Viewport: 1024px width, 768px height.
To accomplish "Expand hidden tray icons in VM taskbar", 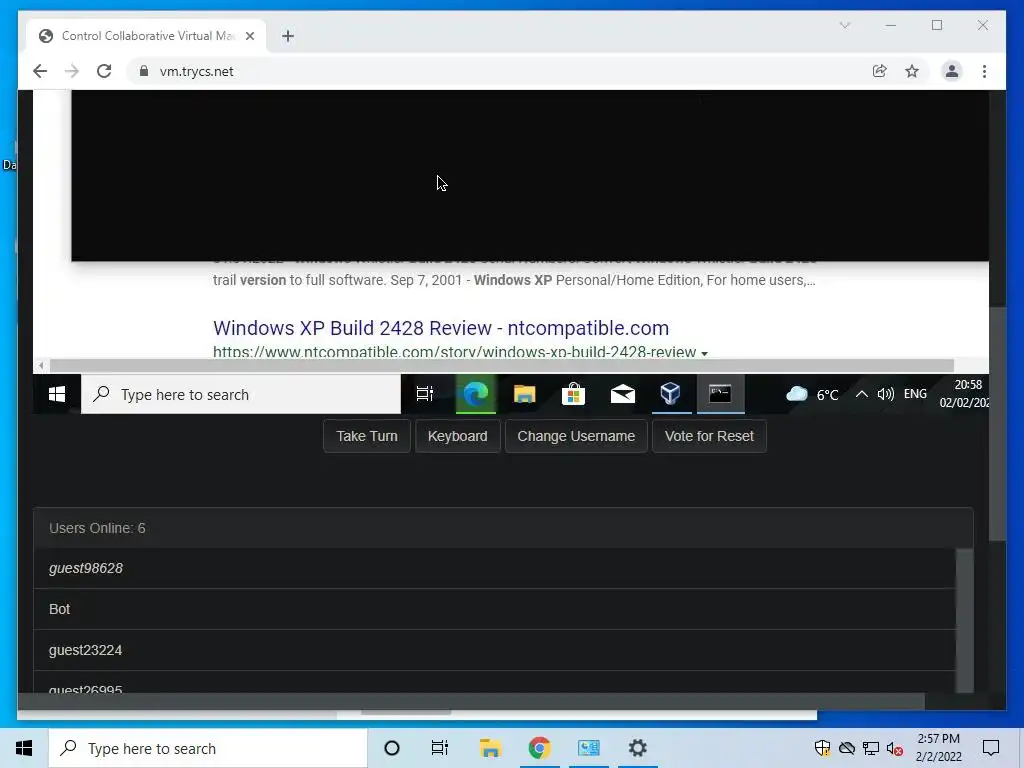I will click(861, 394).
